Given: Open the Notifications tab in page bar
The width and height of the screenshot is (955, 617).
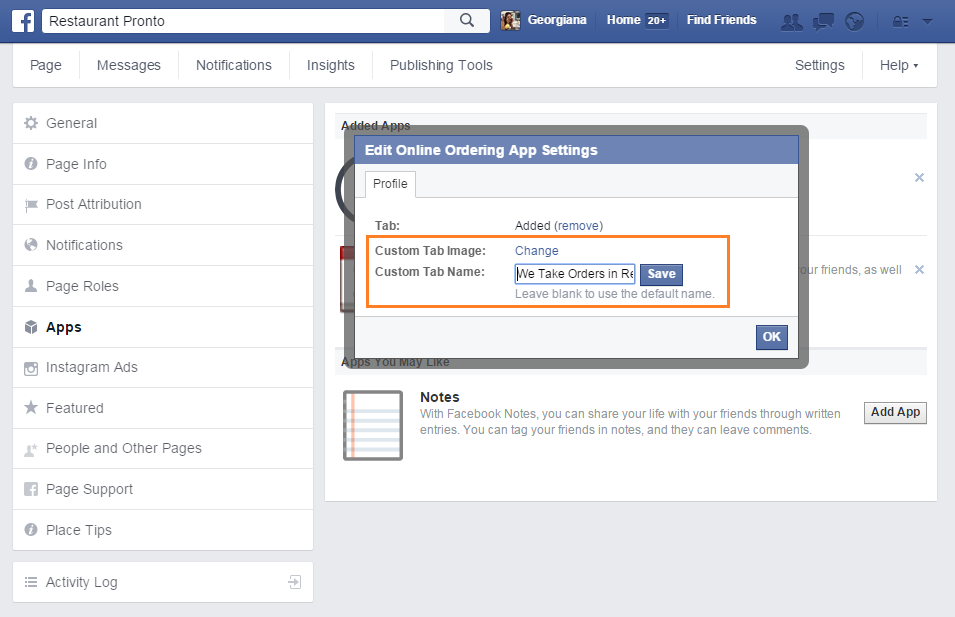Looking at the screenshot, I should [x=234, y=65].
